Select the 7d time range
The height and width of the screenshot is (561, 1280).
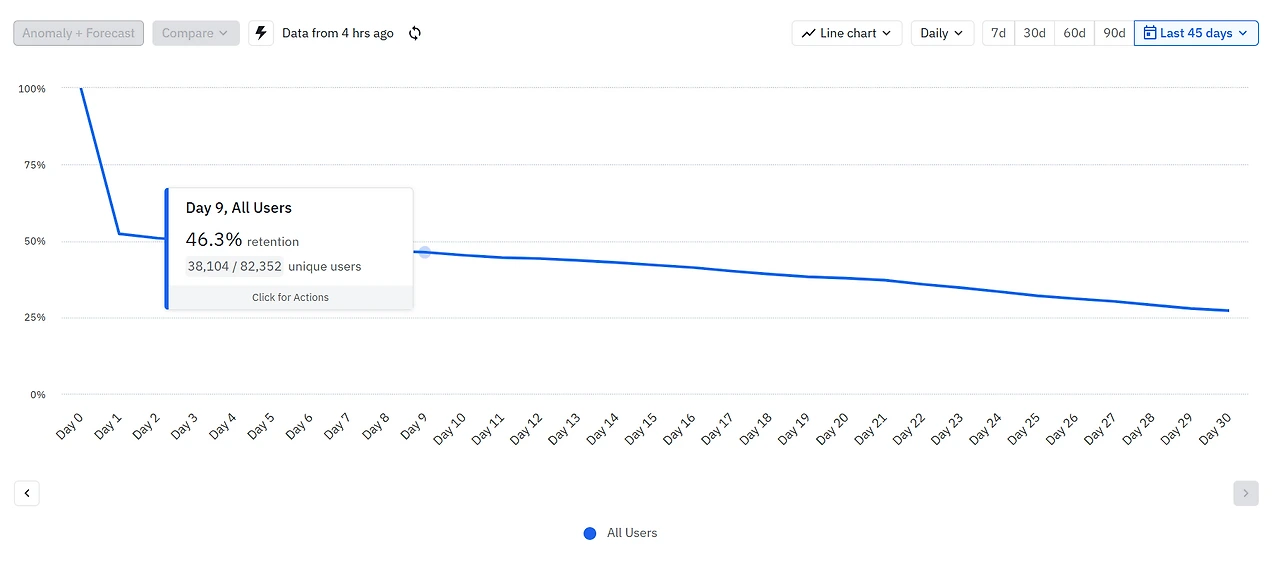[998, 33]
